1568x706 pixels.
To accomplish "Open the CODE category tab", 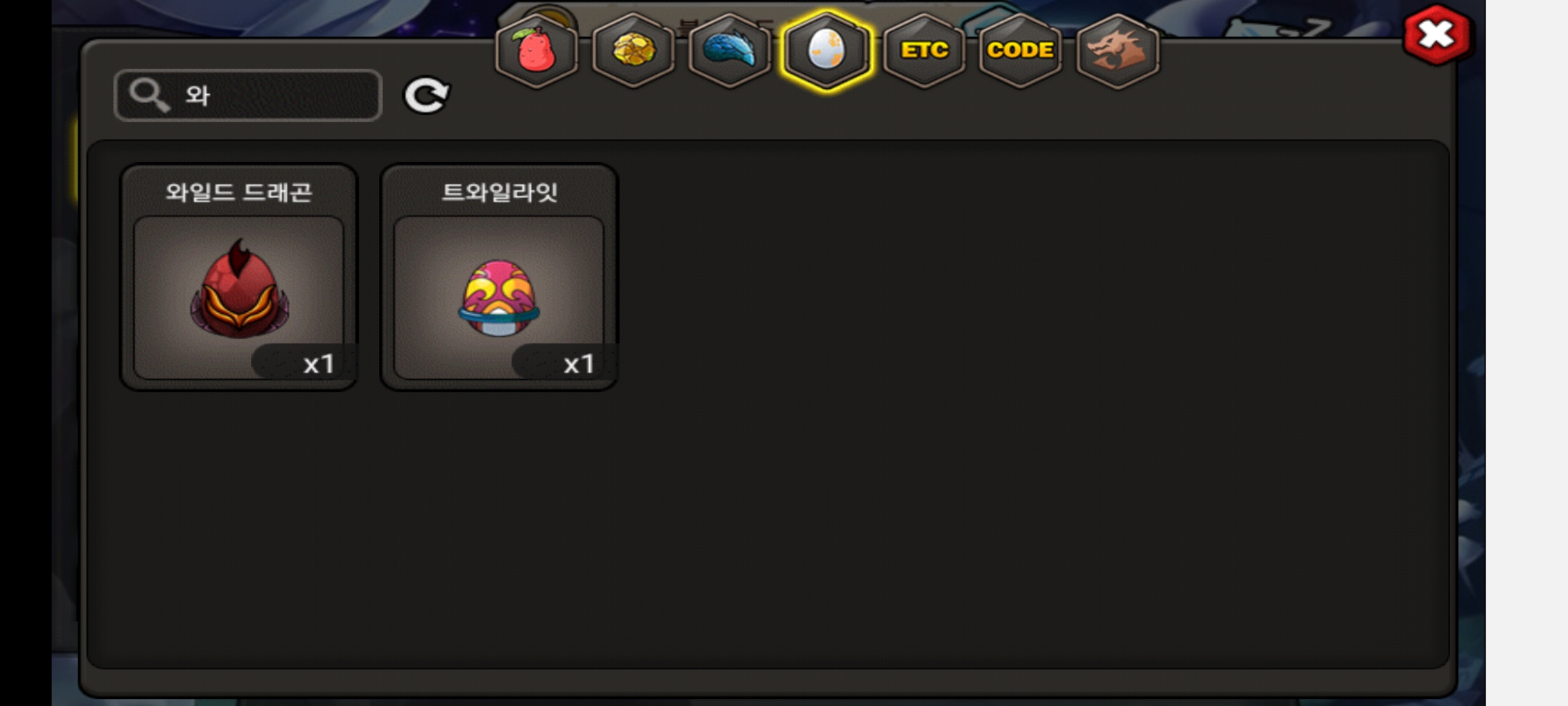I will tap(1020, 50).
